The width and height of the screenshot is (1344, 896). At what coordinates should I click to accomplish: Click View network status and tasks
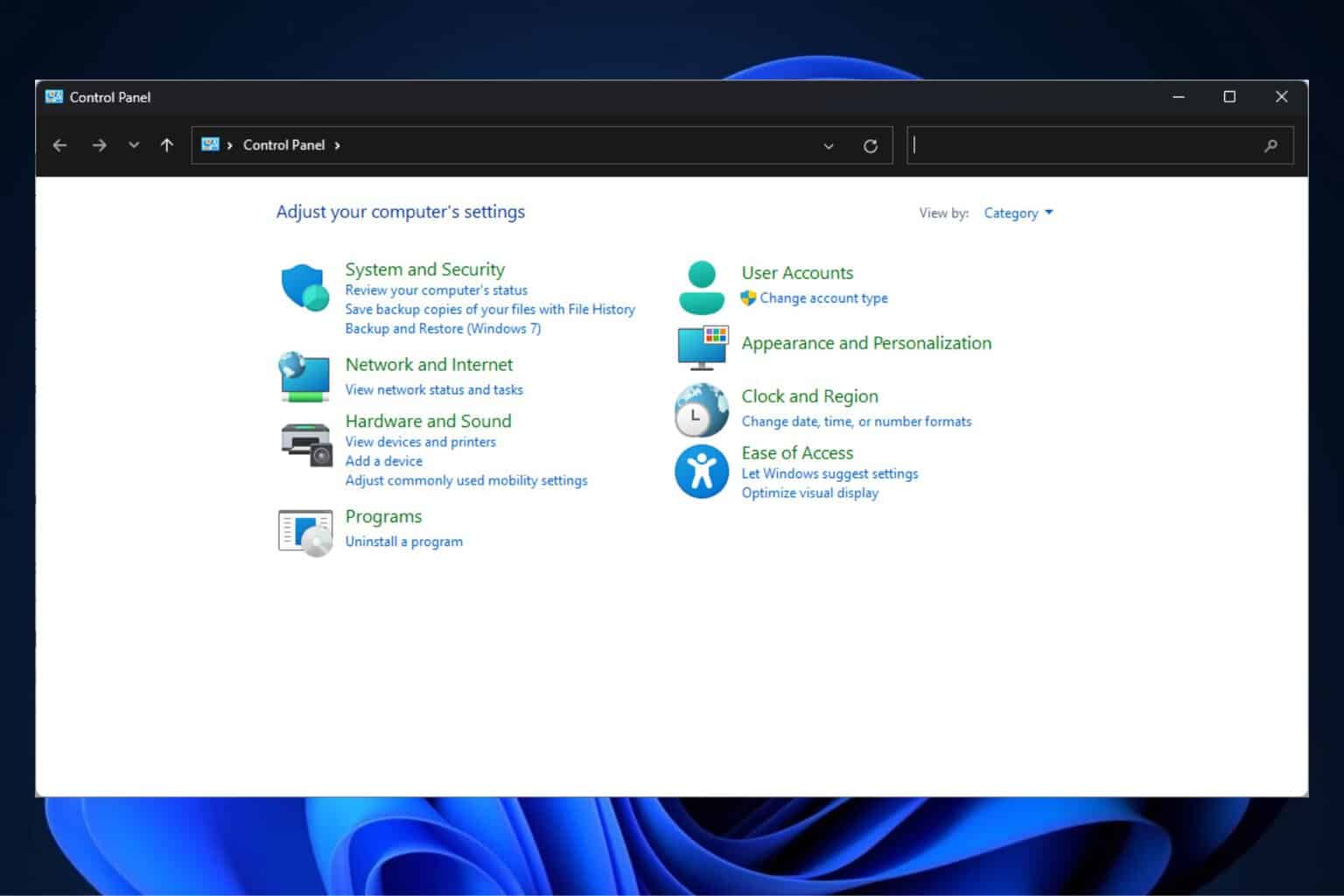click(x=434, y=390)
